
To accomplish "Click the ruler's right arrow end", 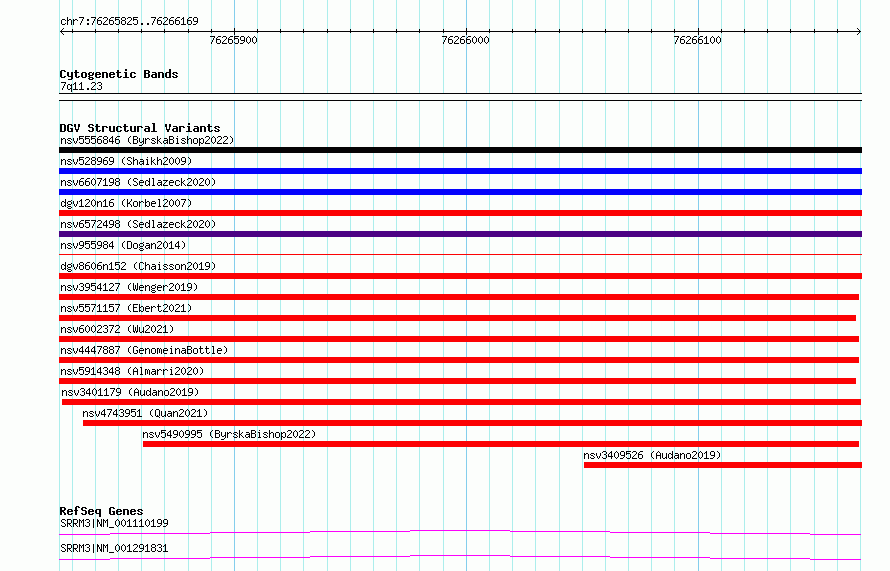I will 859,32.
